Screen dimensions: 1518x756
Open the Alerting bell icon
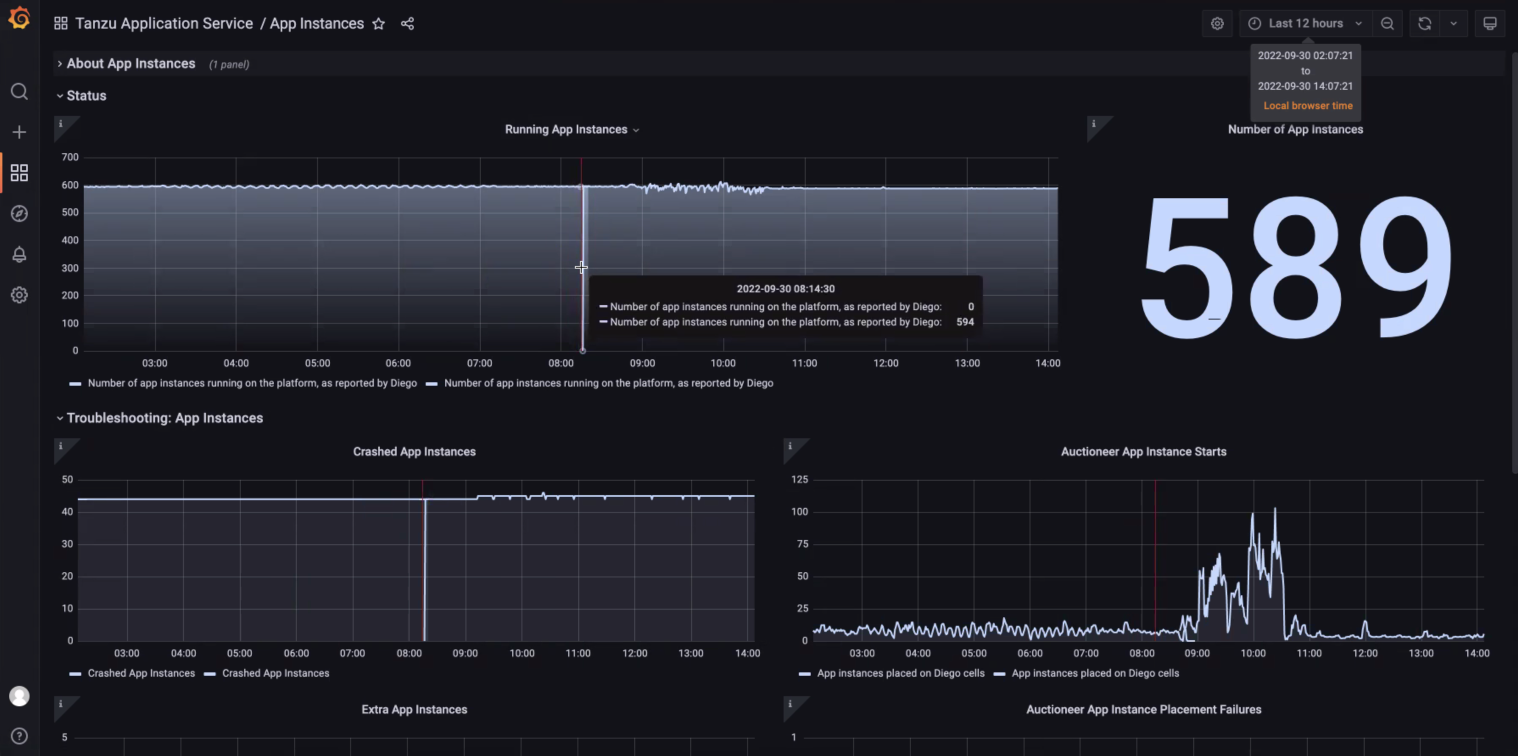(19, 255)
